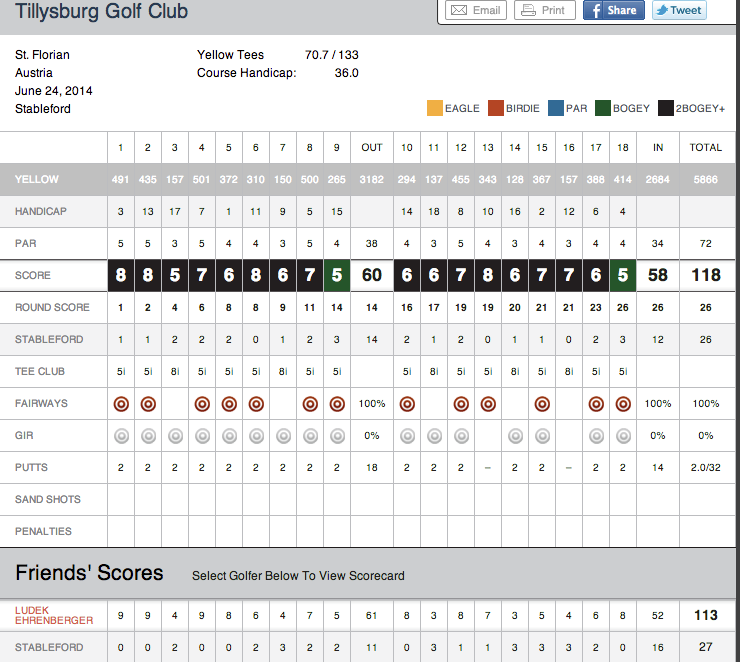This screenshot has width=740, height=662.
Task: Share the scorecard on Facebook
Action: [x=613, y=10]
